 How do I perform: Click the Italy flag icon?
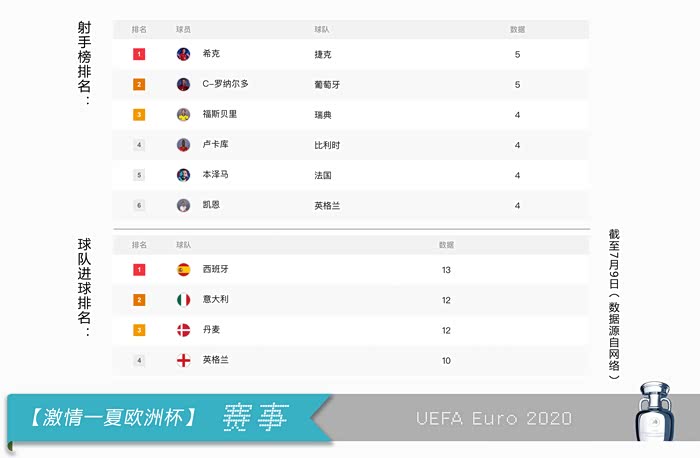(183, 299)
